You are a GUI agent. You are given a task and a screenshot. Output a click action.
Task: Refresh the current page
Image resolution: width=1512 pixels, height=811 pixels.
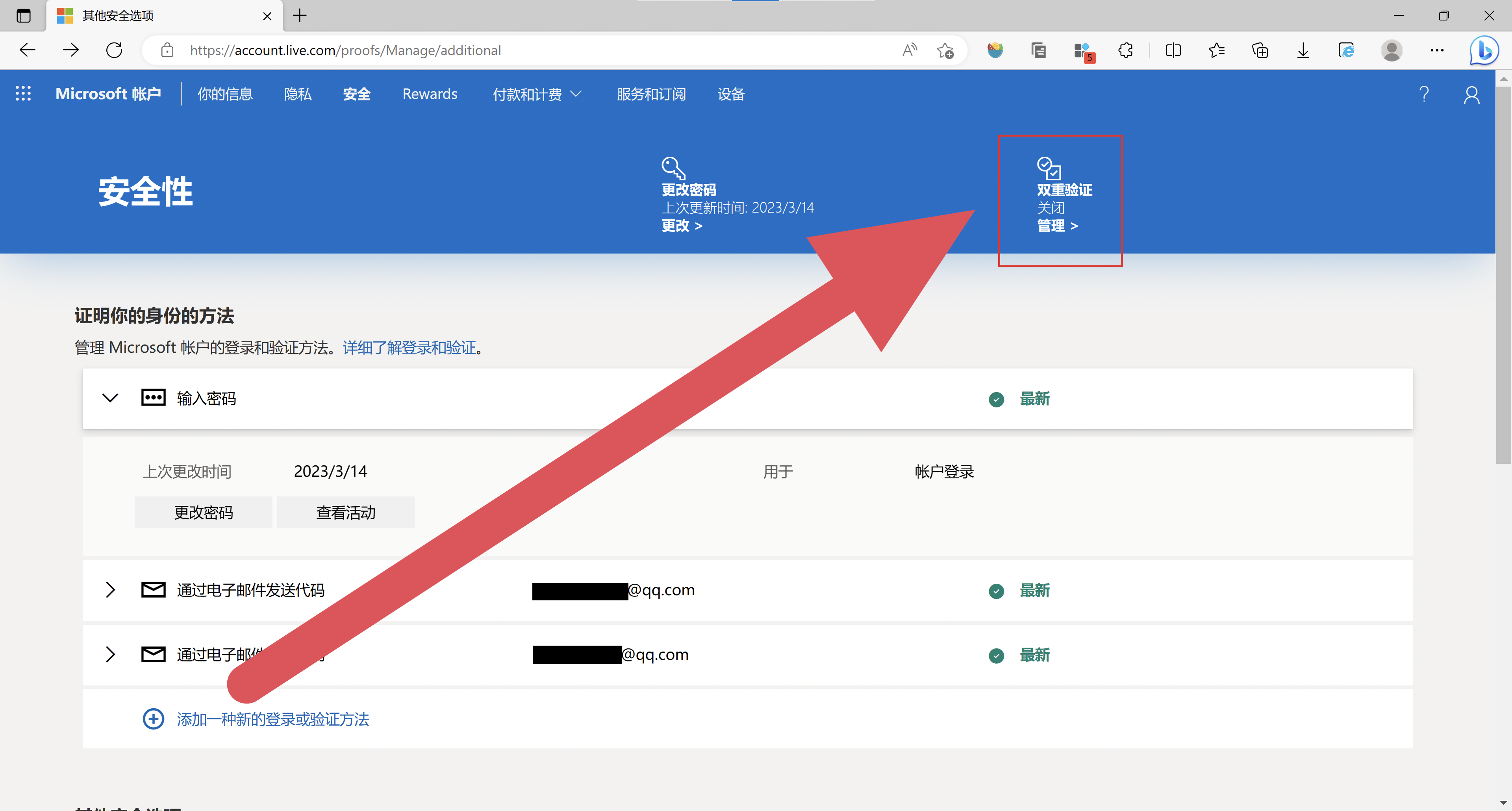click(114, 50)
